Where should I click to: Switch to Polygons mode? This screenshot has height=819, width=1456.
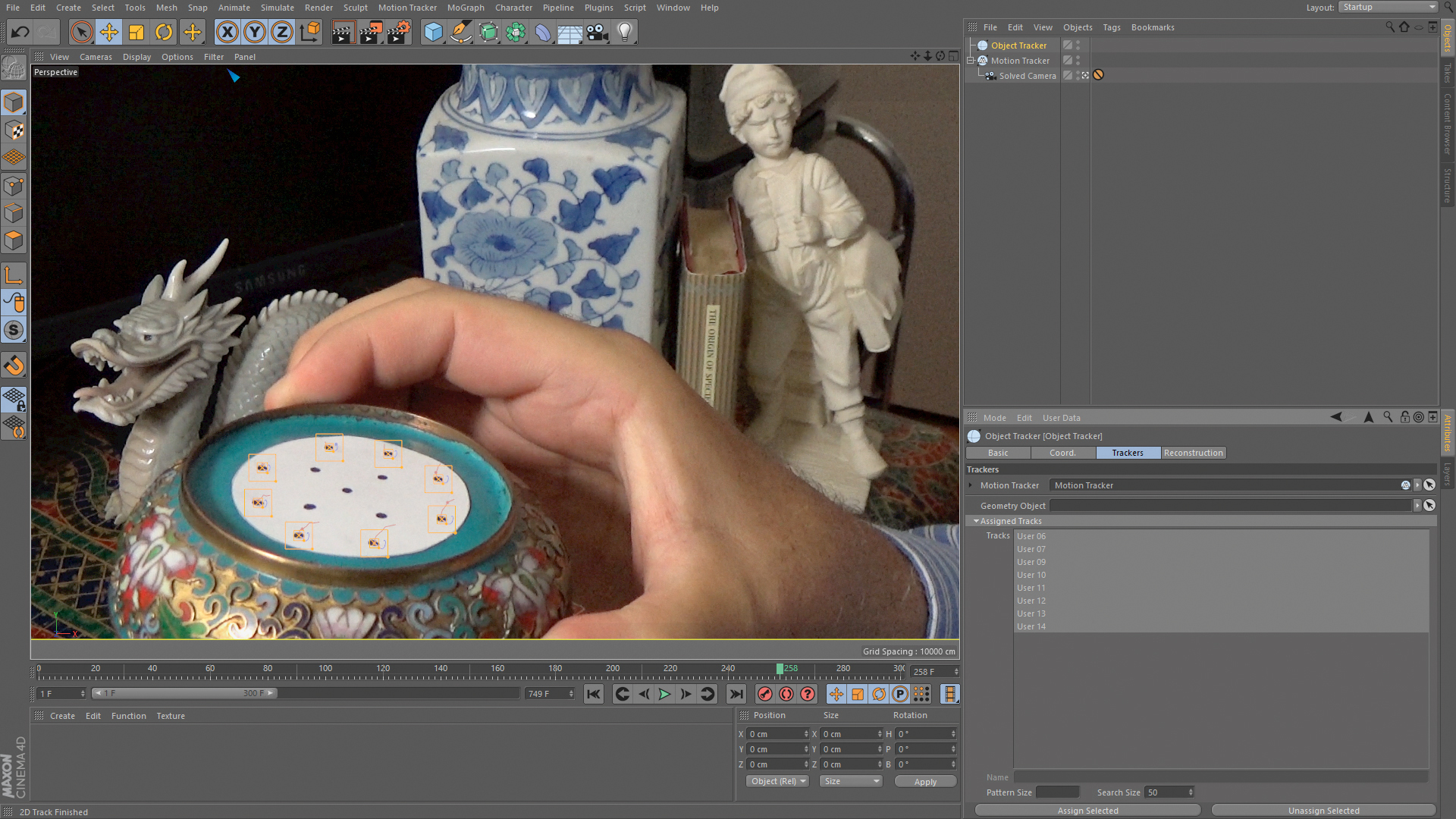[14, 241]
